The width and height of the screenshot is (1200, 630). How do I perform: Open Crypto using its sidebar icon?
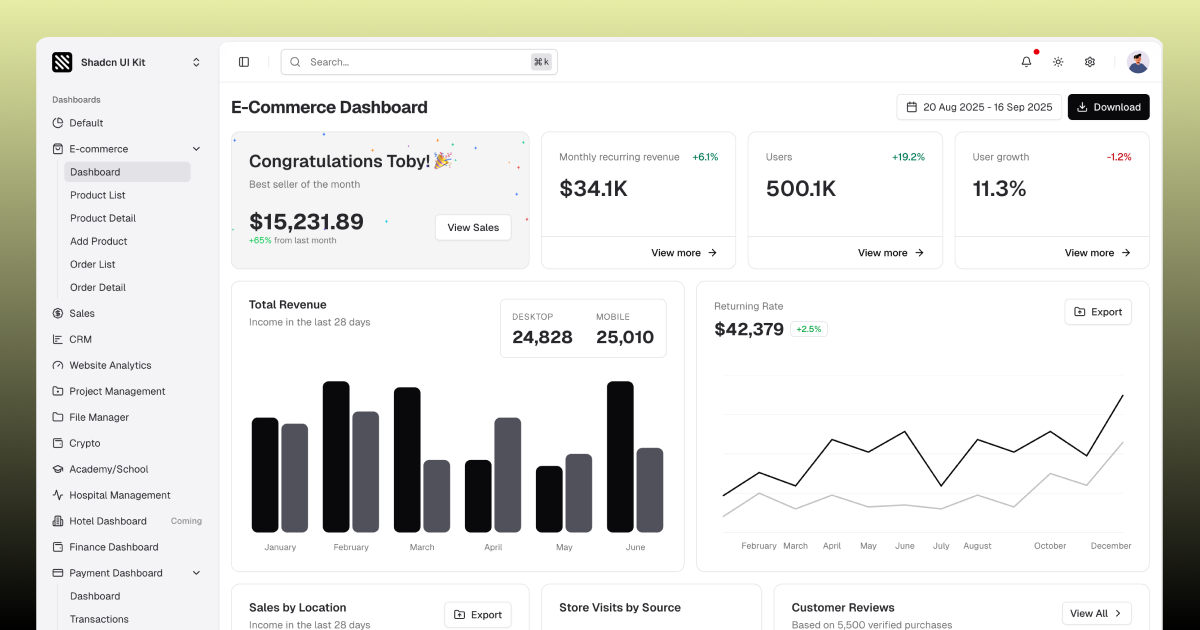click(x=58, y=443)
